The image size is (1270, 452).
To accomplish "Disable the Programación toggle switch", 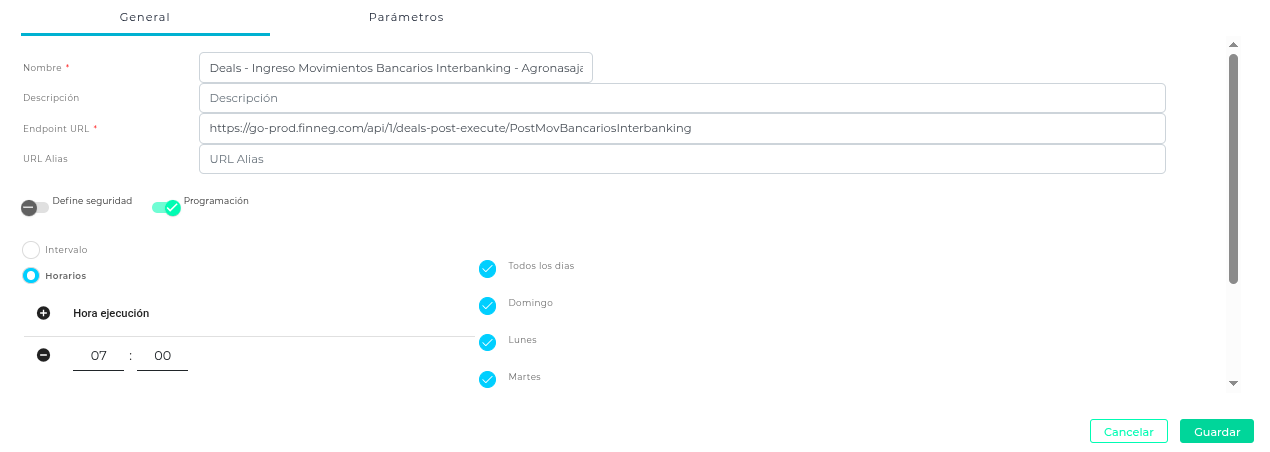I will (x=166, y=207).
